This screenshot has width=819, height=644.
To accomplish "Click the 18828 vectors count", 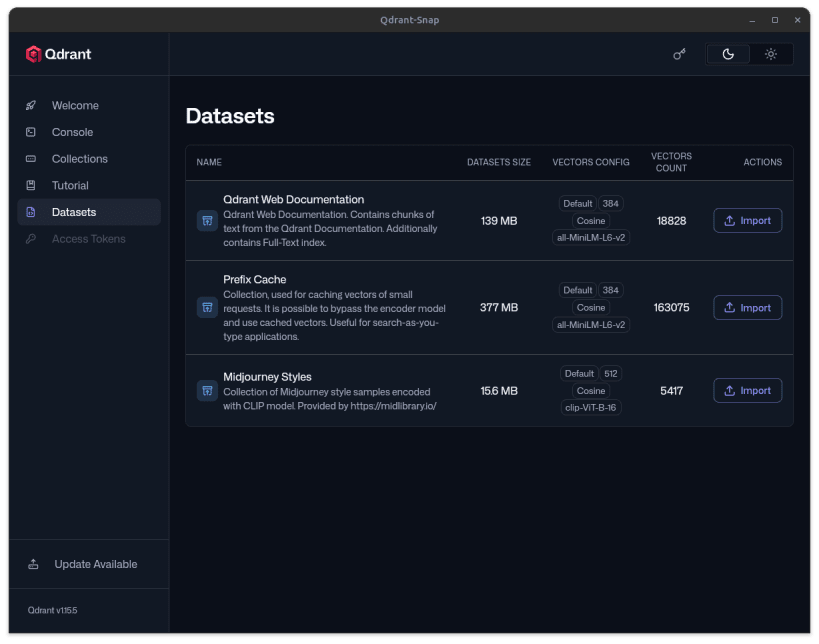I will click(671, 221).
